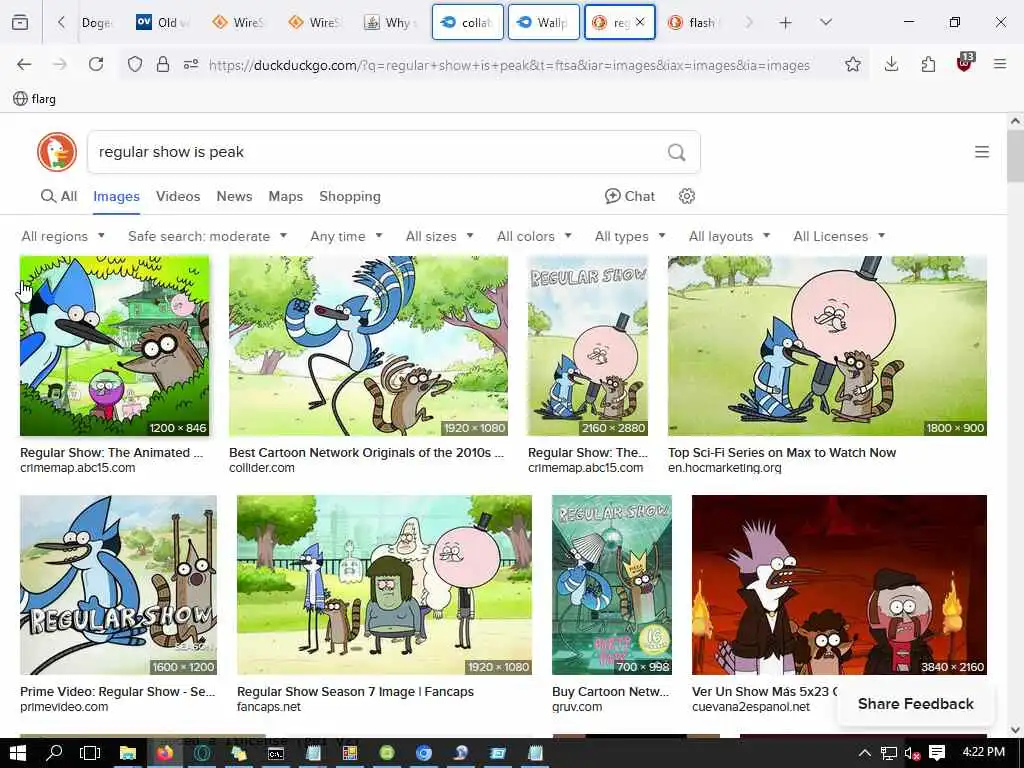The height and width of the screenshot is (768, 1024).
Task: Open the Chat button
Action: click(x=630, y=196)
